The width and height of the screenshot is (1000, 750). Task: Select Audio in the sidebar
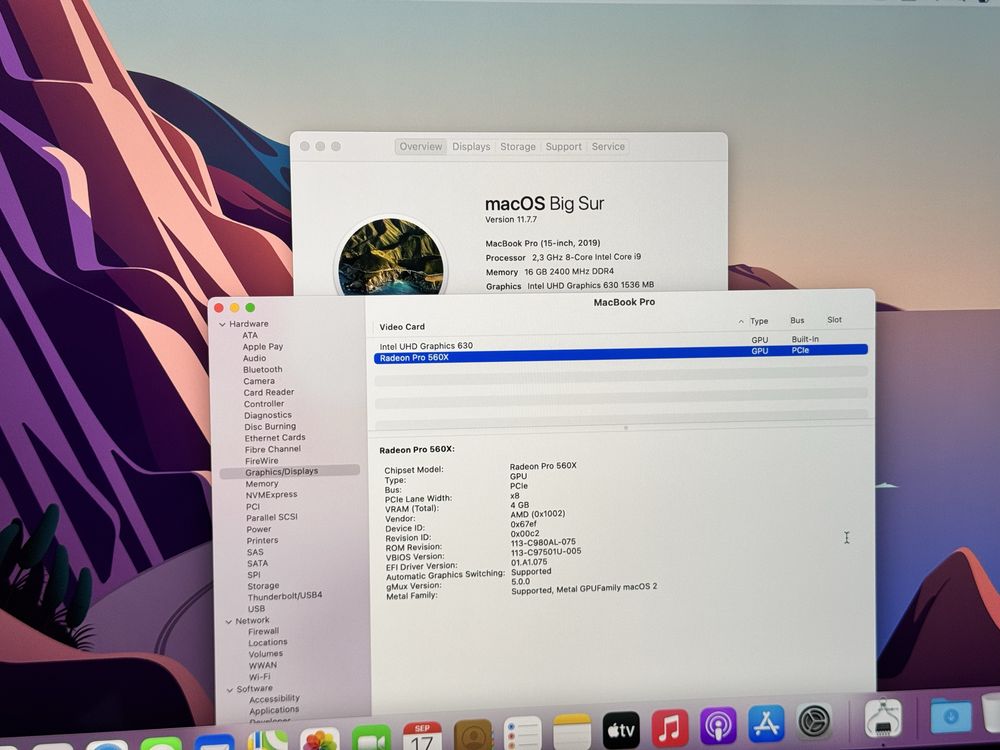point(254,358)
